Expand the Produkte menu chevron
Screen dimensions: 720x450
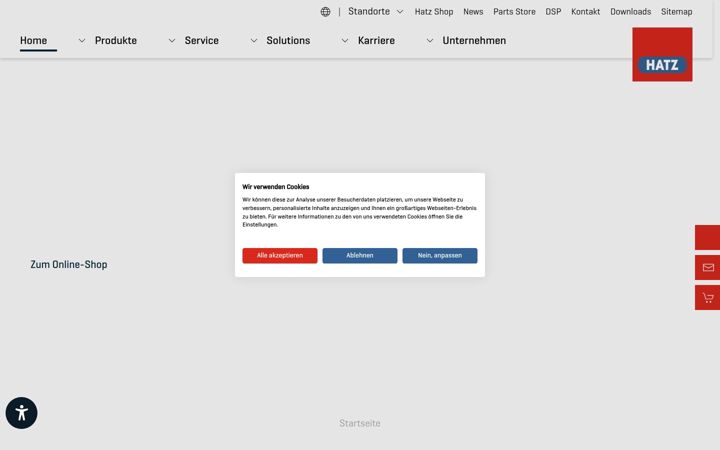tap(82, 40)
